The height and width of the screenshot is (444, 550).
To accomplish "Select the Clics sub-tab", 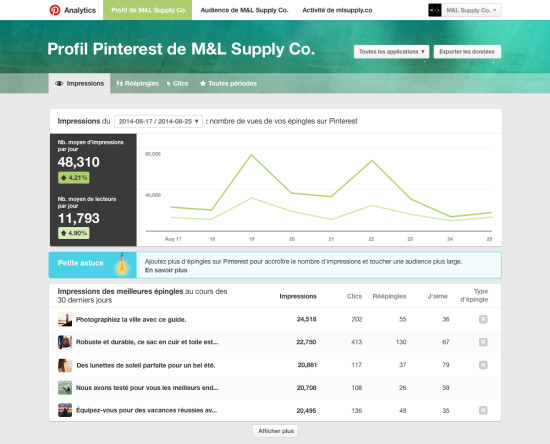I will (x=177, y=83).
